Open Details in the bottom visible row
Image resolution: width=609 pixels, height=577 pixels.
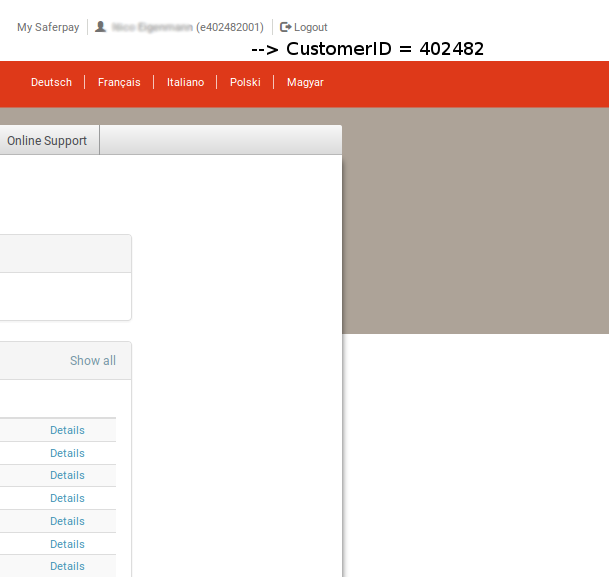point(67,566)
